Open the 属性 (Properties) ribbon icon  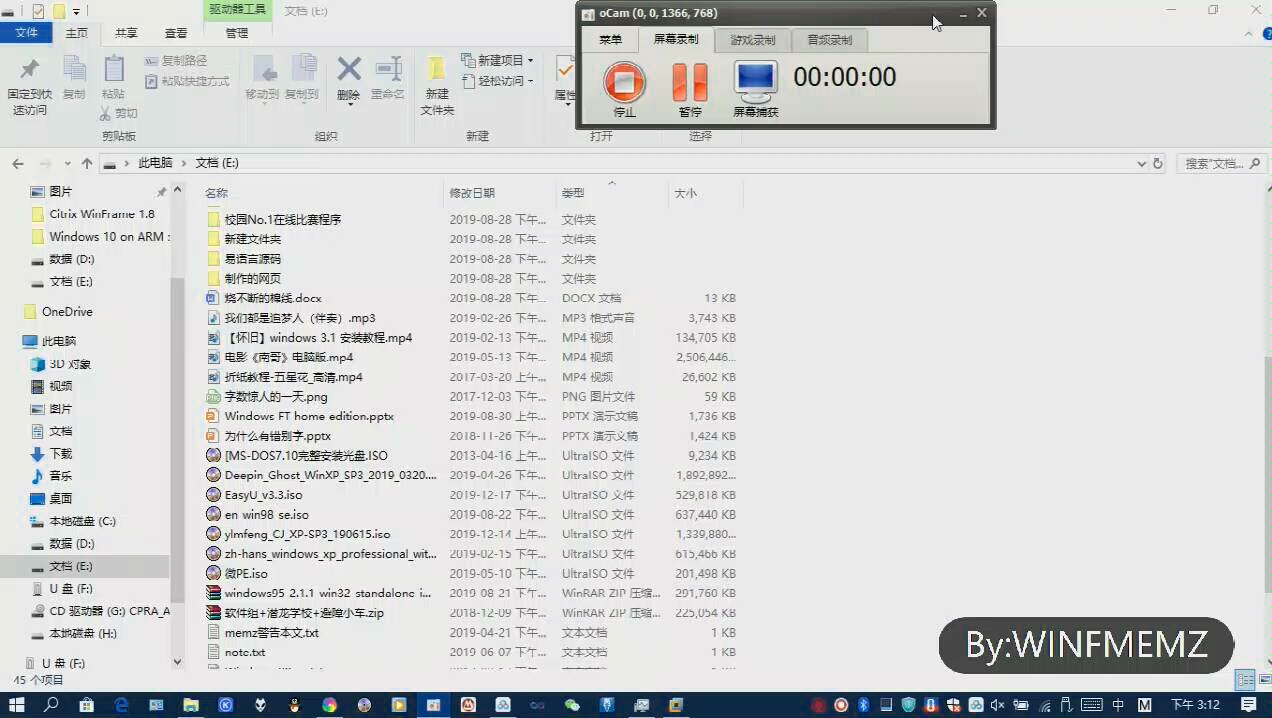(563, 78)
